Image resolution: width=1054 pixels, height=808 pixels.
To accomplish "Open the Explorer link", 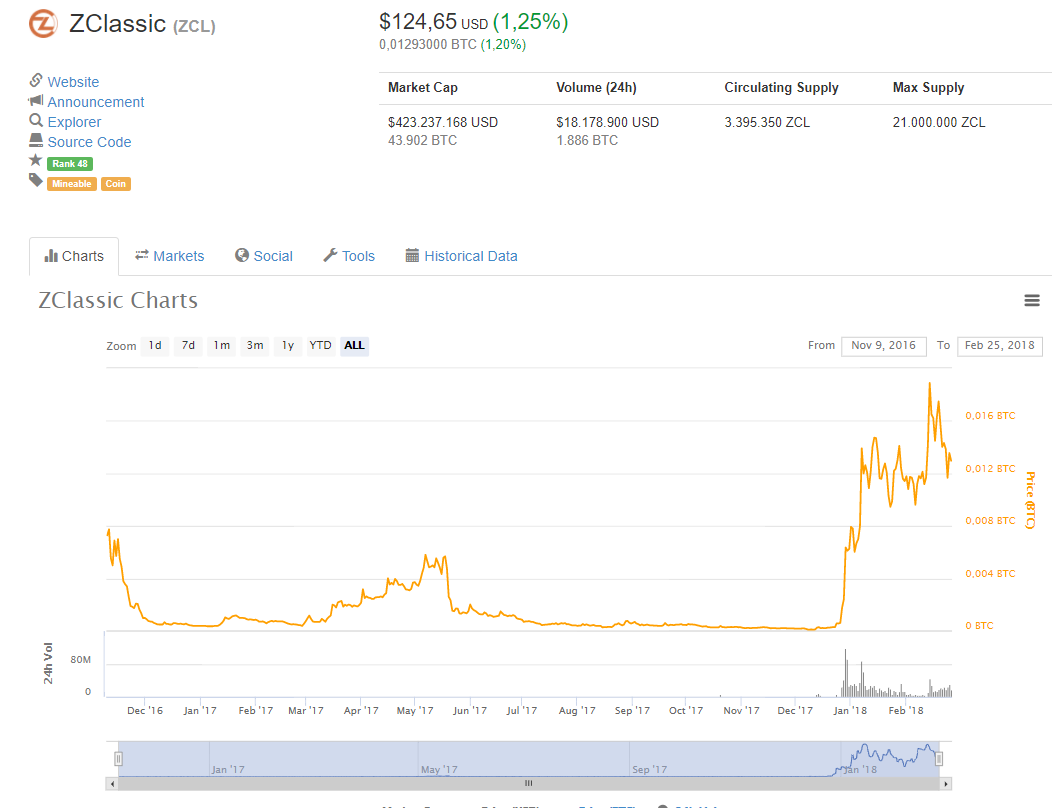I will (75, 122).
